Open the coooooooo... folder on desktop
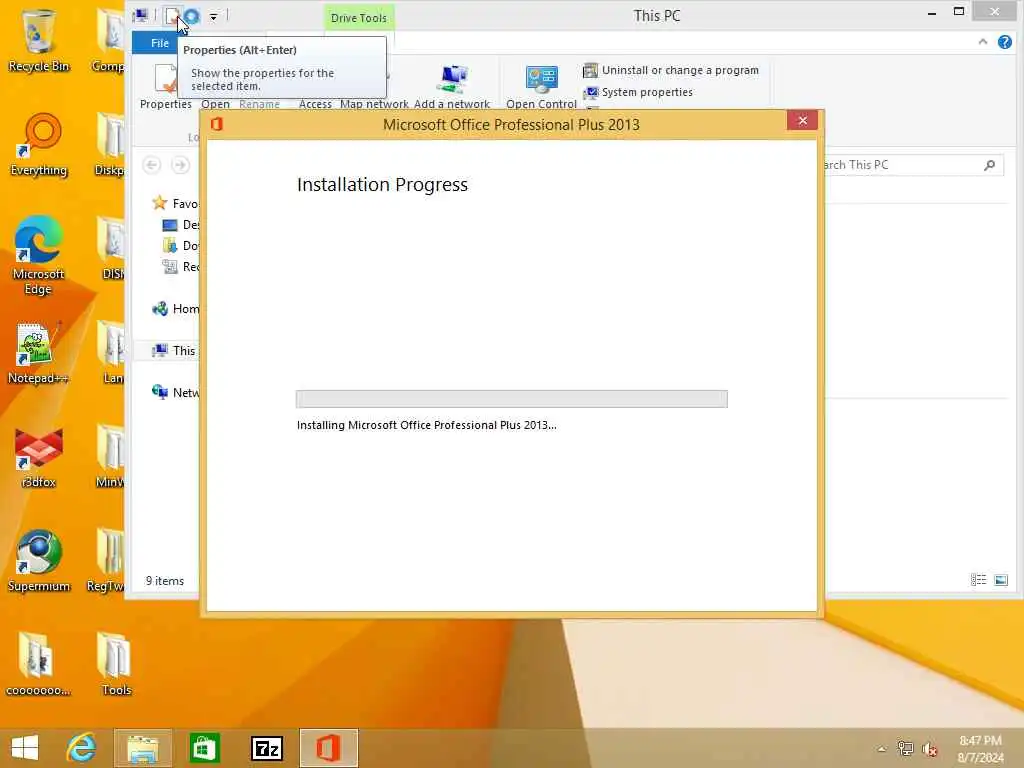 [39, 664]
